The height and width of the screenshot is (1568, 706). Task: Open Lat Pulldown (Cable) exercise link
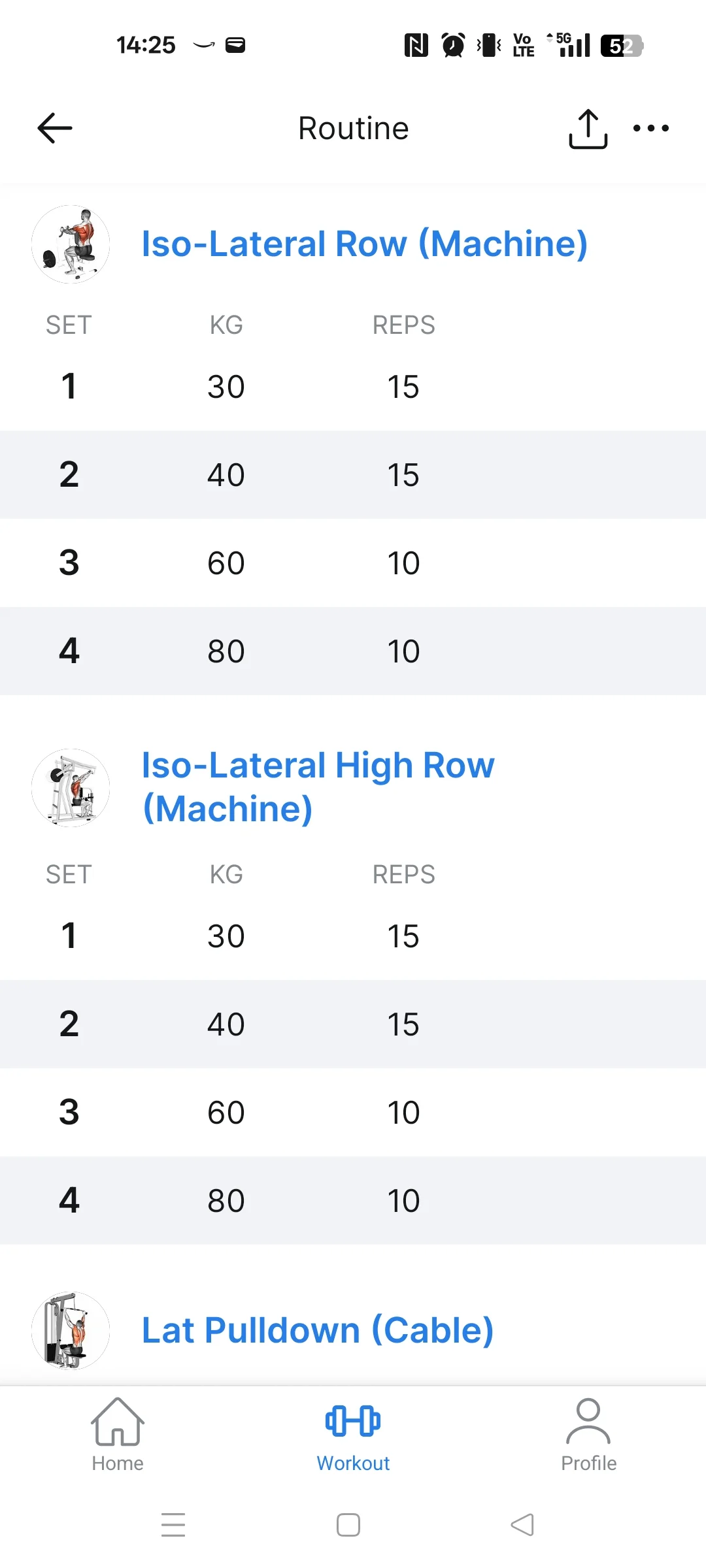318,1330
